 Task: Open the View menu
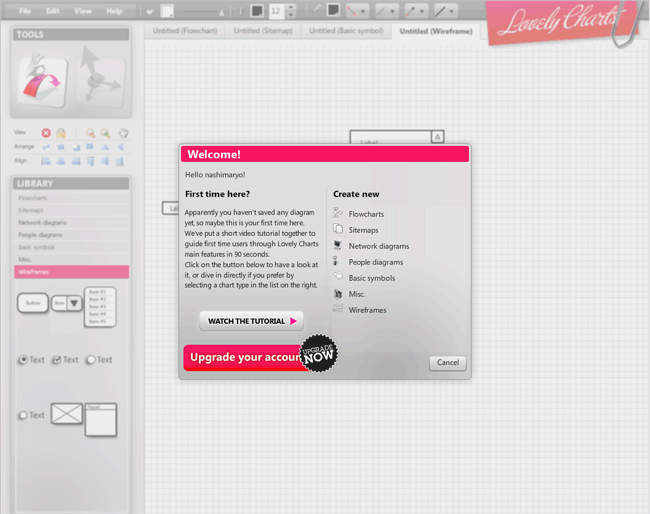pyautogui.click(x=82, y=11)
